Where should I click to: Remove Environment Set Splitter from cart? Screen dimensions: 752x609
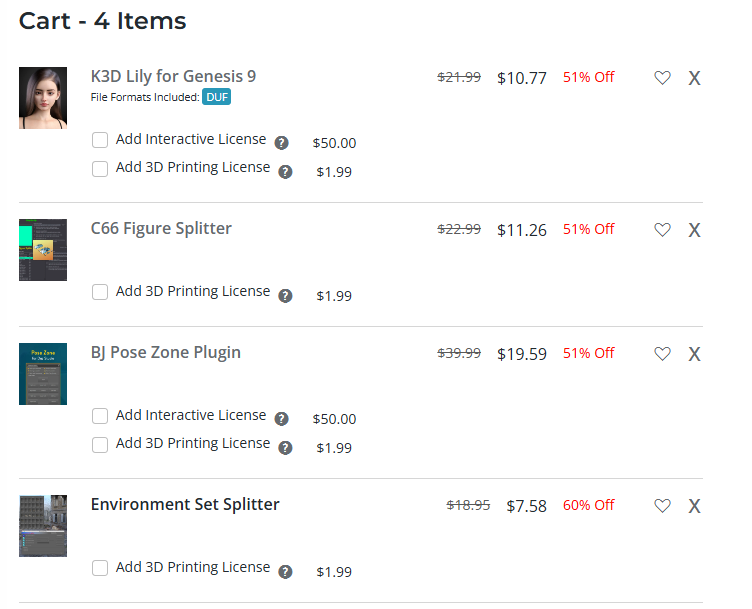[694, 505]
